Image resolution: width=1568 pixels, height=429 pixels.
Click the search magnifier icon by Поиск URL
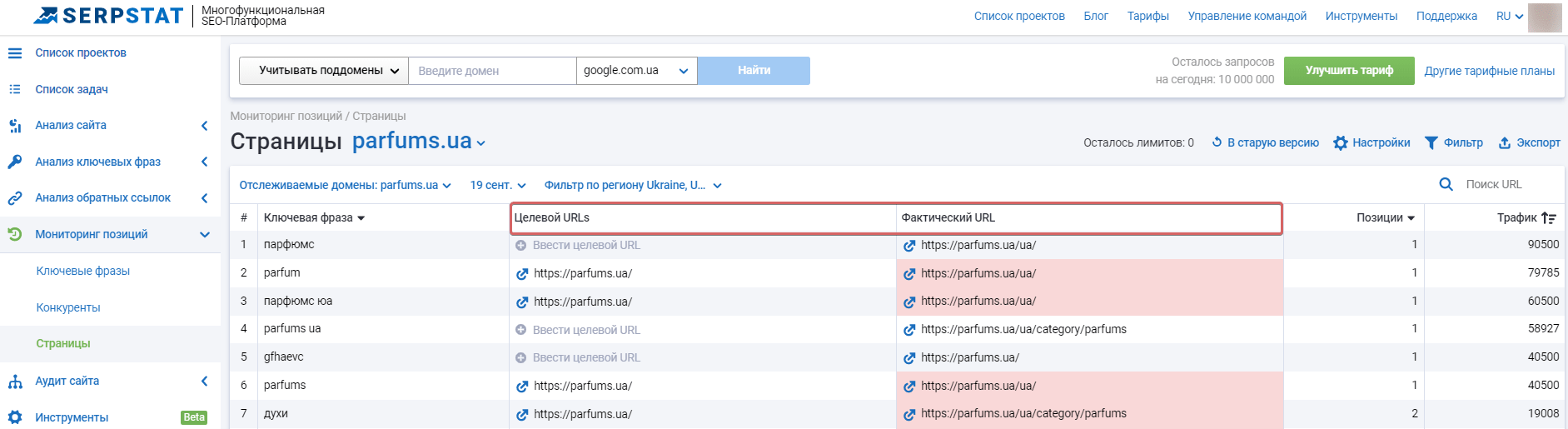(x=1446, y=184)
